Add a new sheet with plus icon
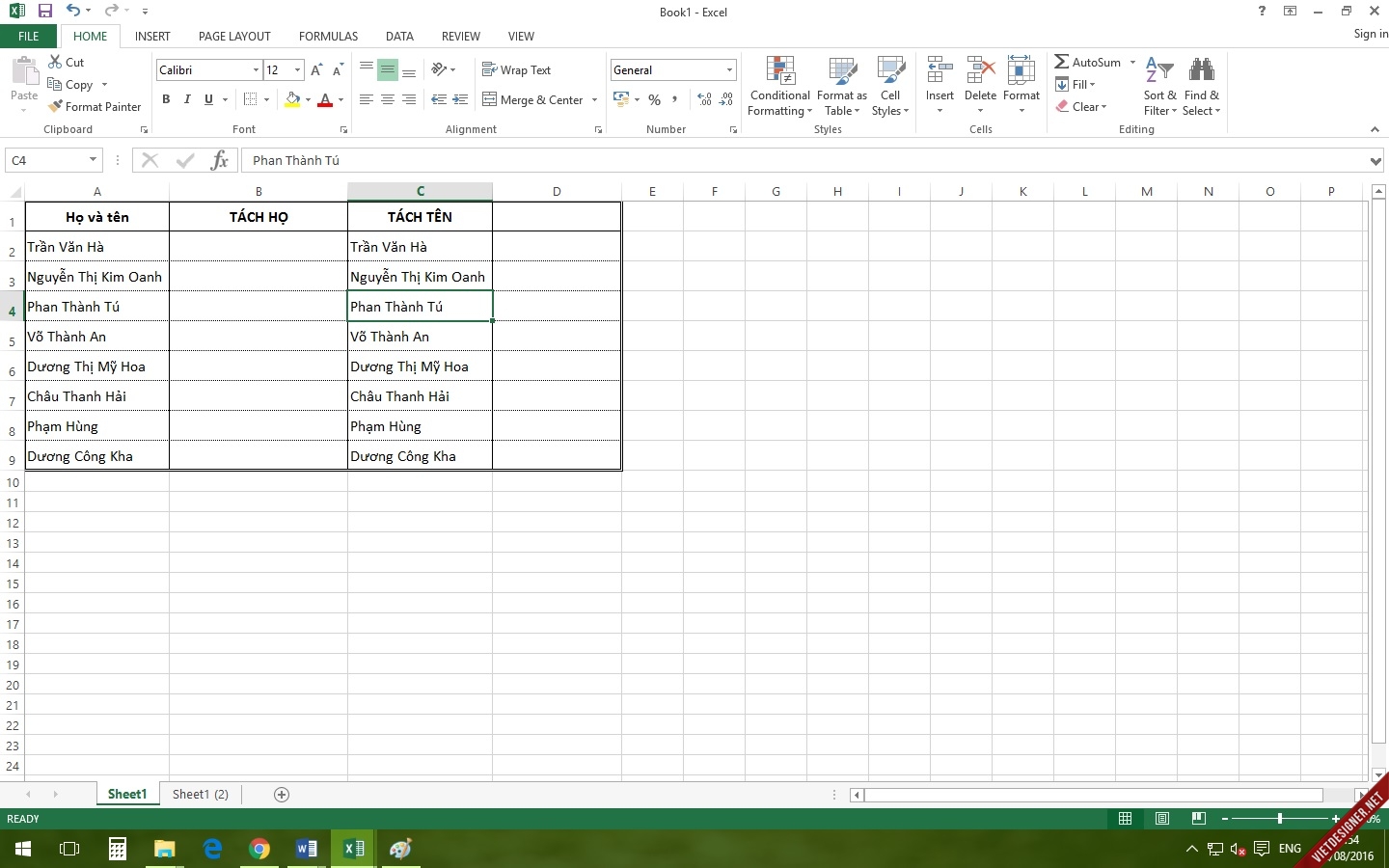1389x868 pixels. point(282,794)
